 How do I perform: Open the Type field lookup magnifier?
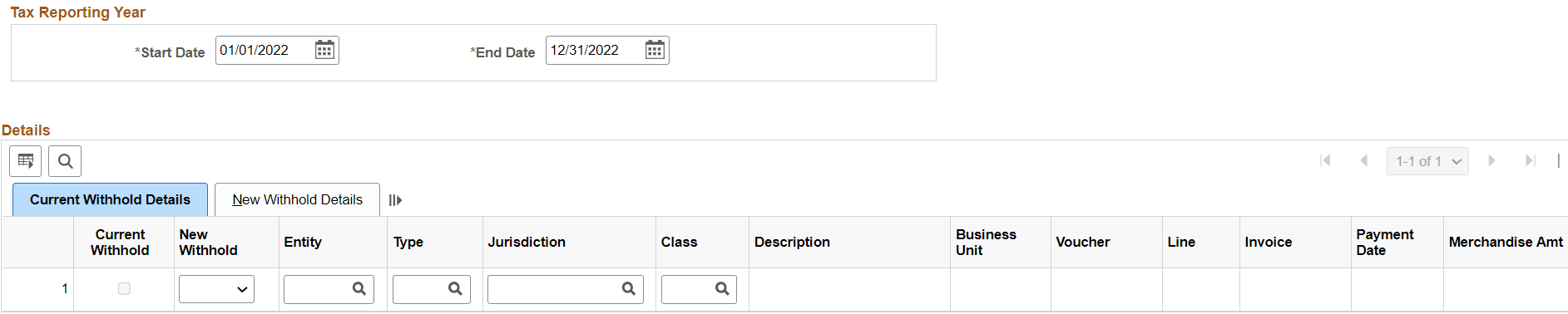(455, 289)
